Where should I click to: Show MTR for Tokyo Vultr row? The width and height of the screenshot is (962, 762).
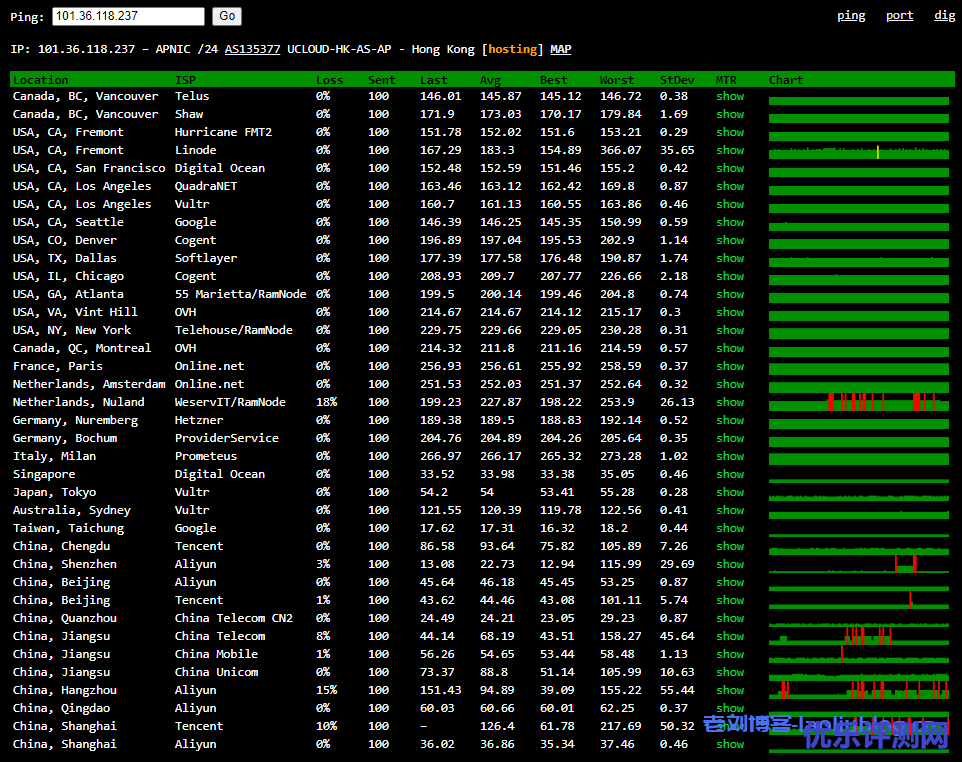point(730,492)
